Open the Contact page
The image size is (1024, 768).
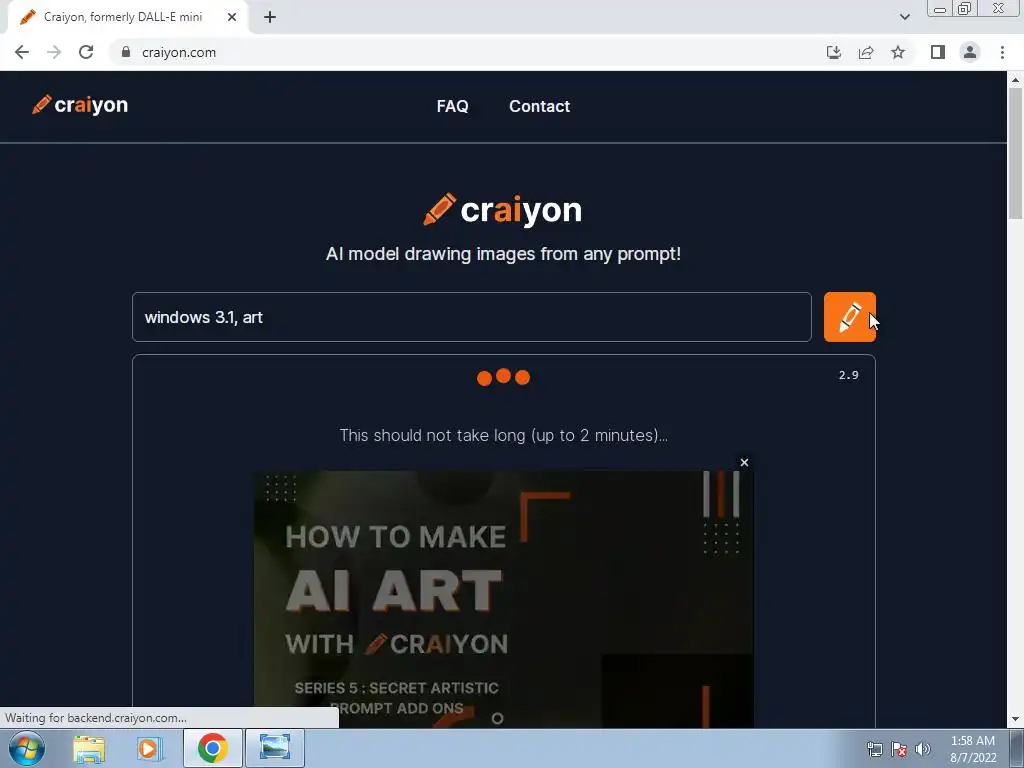[x=539, y=106]
